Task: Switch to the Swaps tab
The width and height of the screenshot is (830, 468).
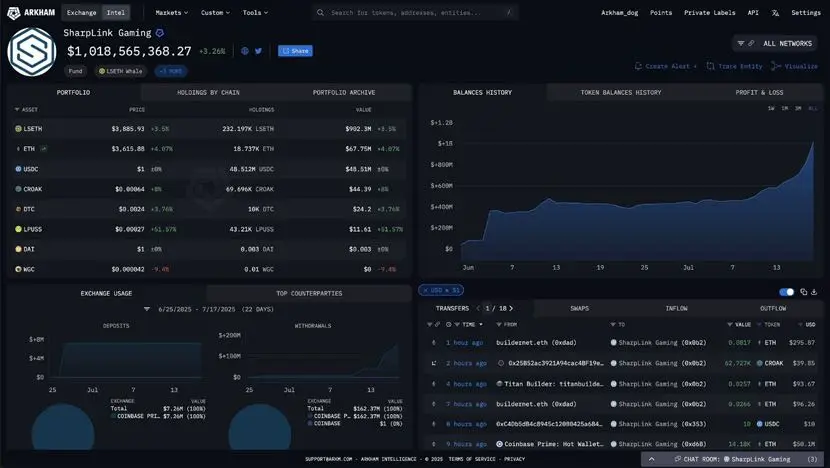Action: [580, 308]
